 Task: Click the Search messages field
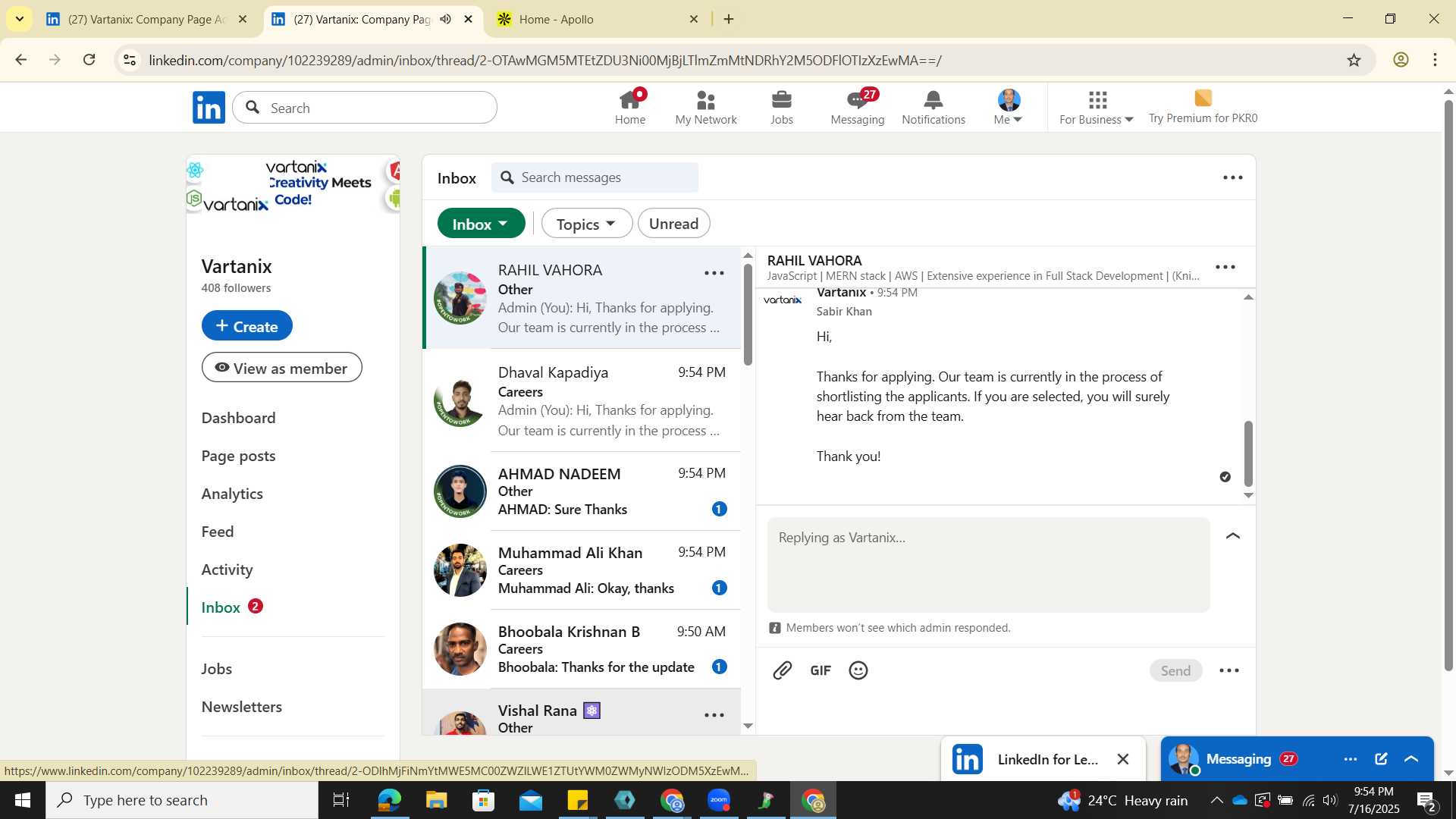[595, 177]
